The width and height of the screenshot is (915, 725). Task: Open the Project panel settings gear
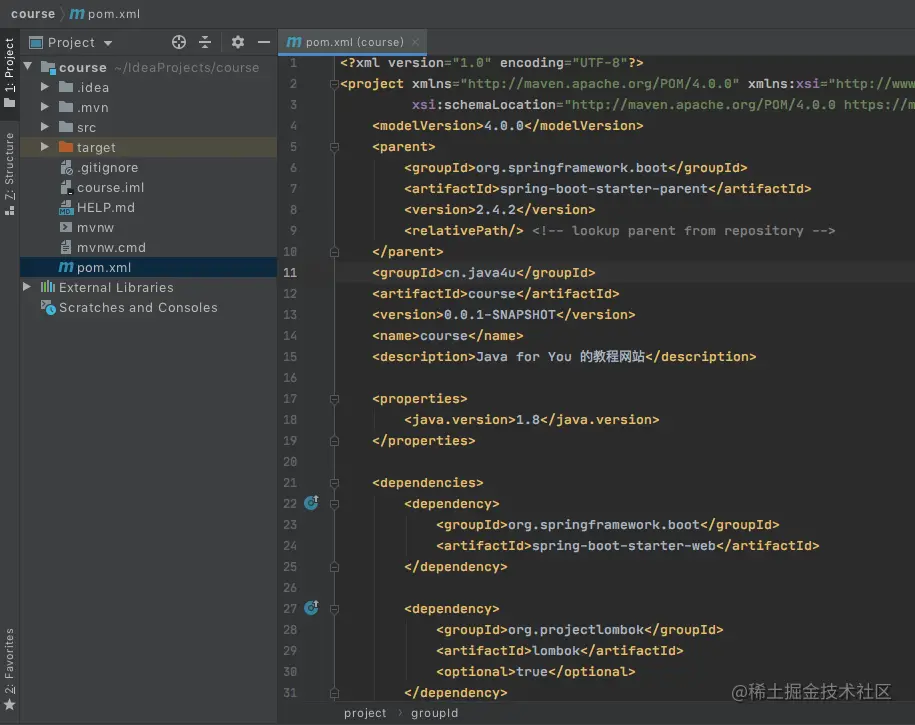[x=238, y=42]
